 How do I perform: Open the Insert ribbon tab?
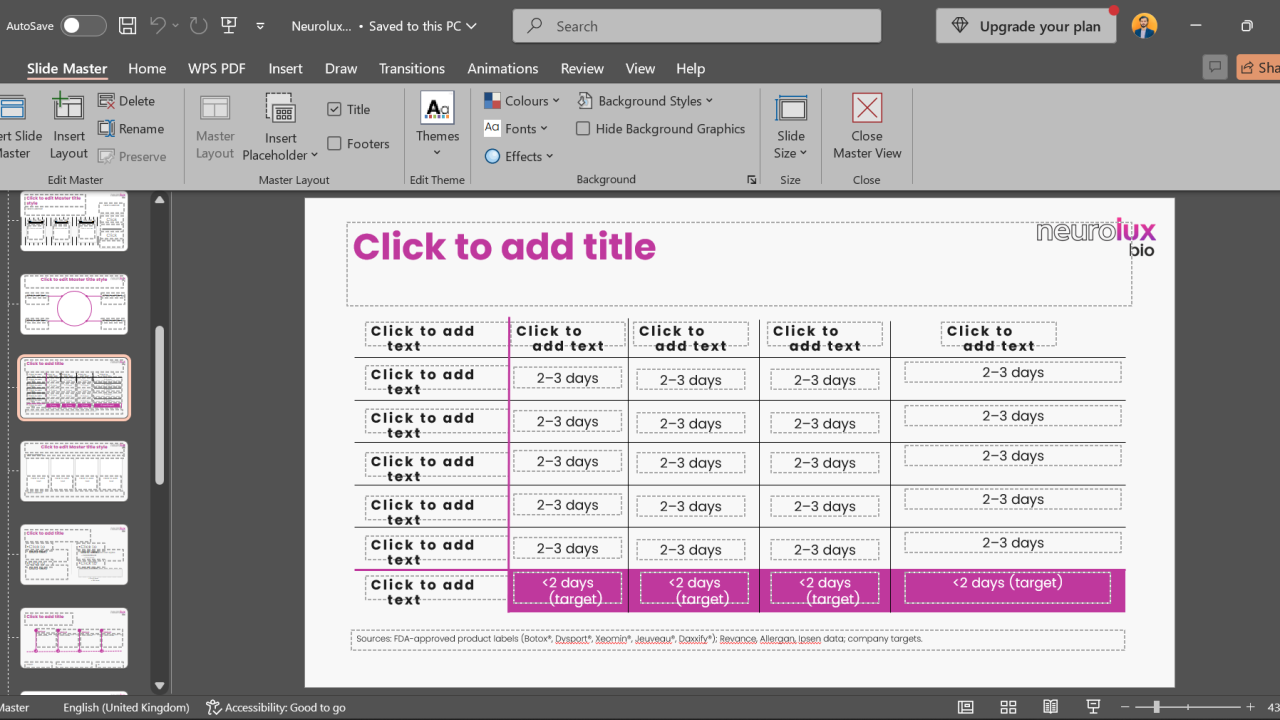click(x=285, y=68)
